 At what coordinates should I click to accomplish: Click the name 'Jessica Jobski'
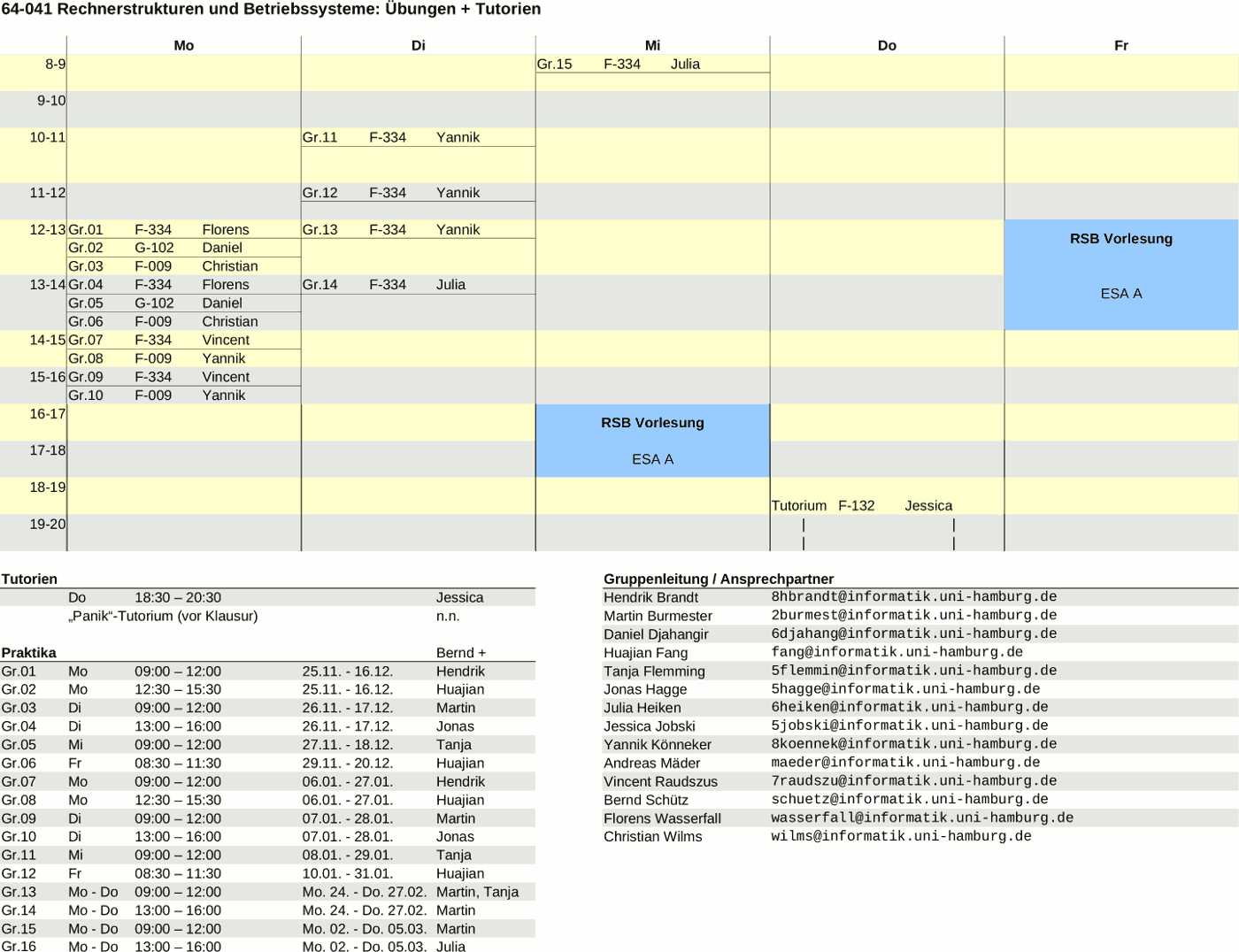pos(650,726)
